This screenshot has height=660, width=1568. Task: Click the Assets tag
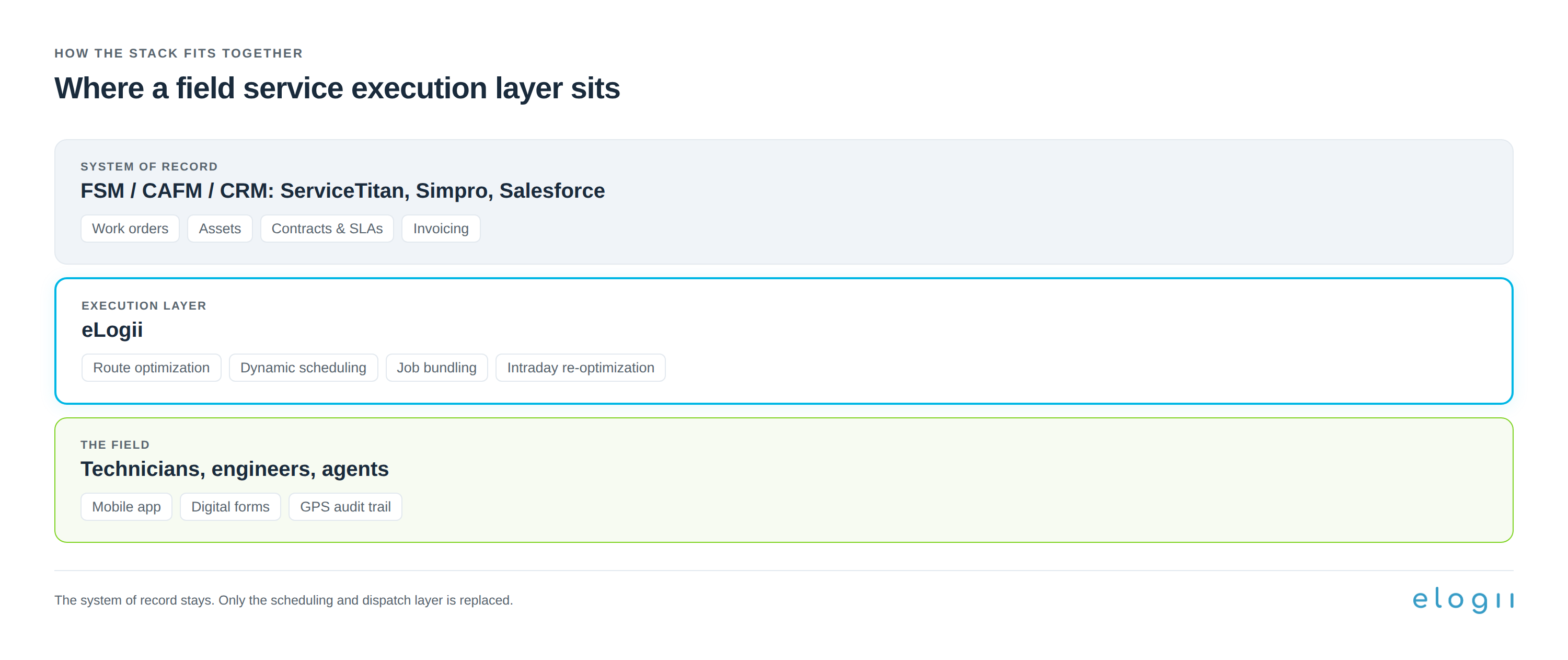coord(220,229)
